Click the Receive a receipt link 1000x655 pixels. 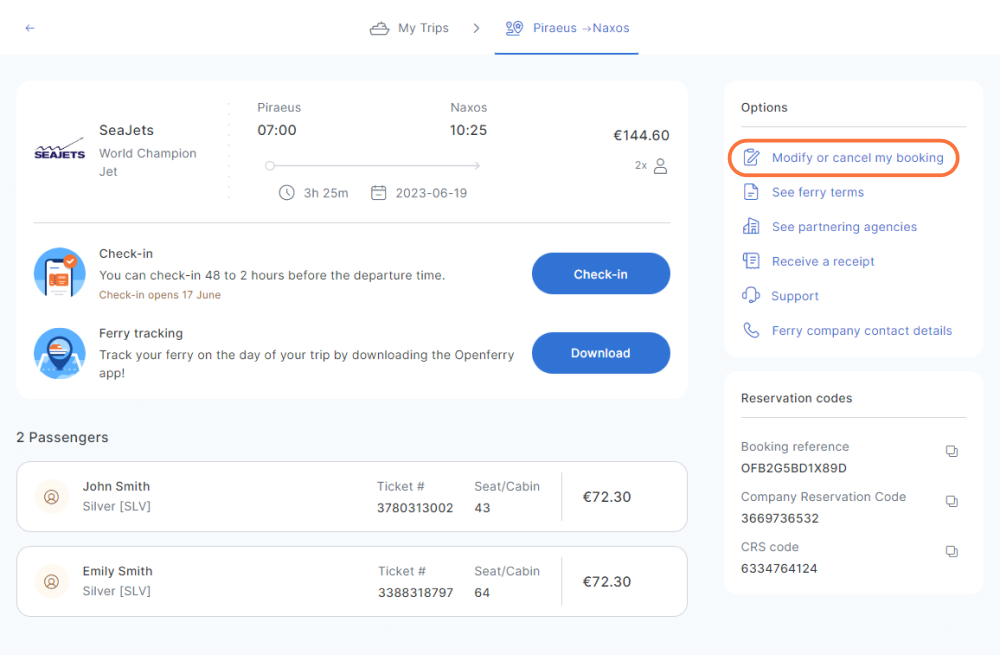click(x=823, y=261)
